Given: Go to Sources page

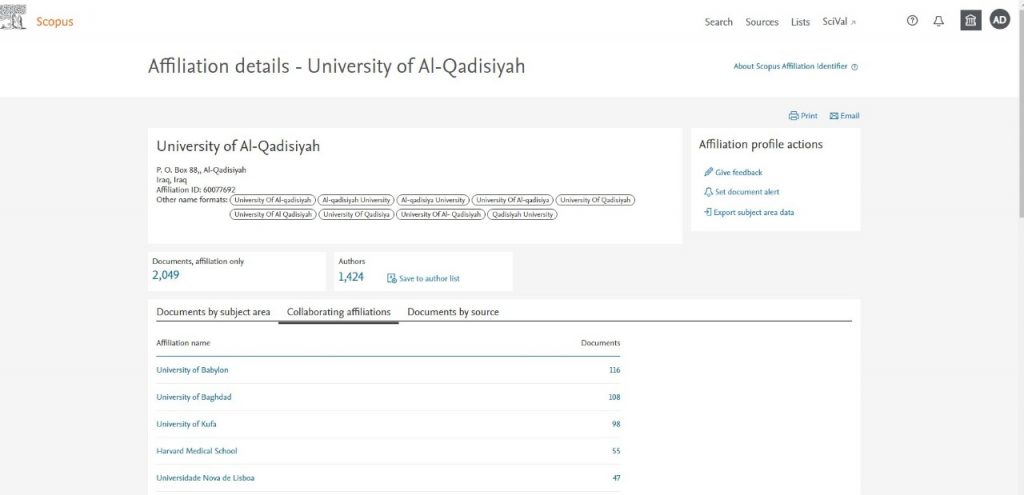Looking at the screenshot, I should point(762,22).
